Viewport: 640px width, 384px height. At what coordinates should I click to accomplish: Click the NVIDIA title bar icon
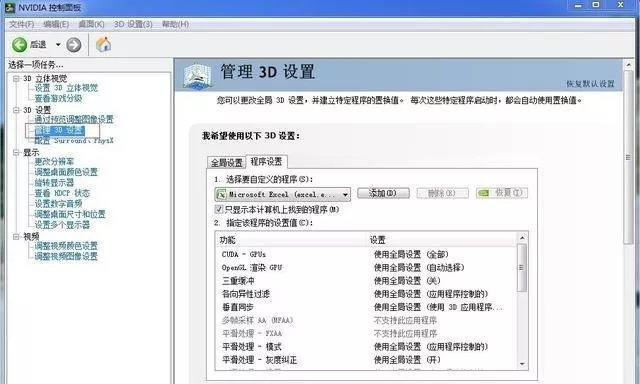click(x=10, y=7)
